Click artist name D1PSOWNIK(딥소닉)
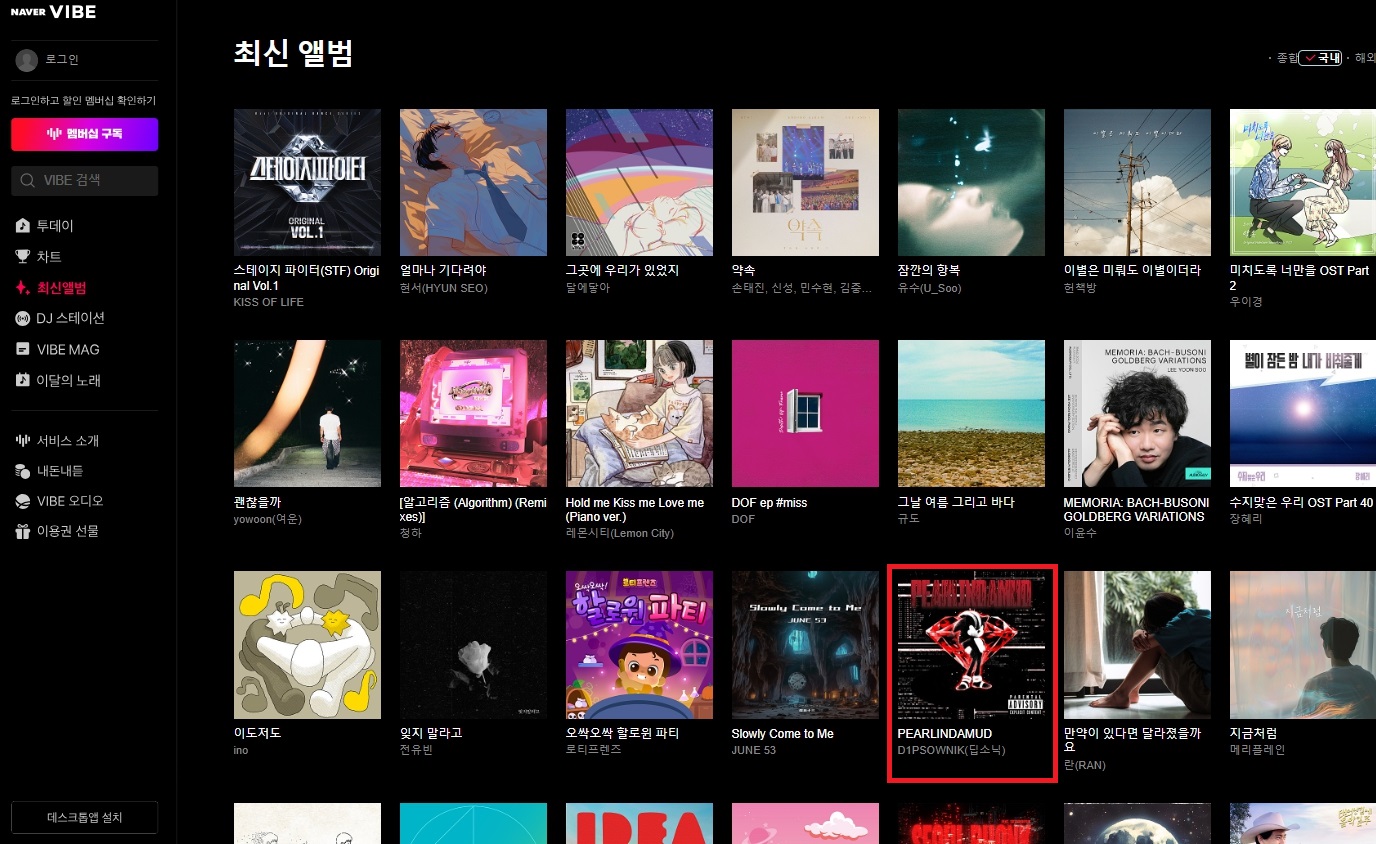 click(x=951, y=750)
